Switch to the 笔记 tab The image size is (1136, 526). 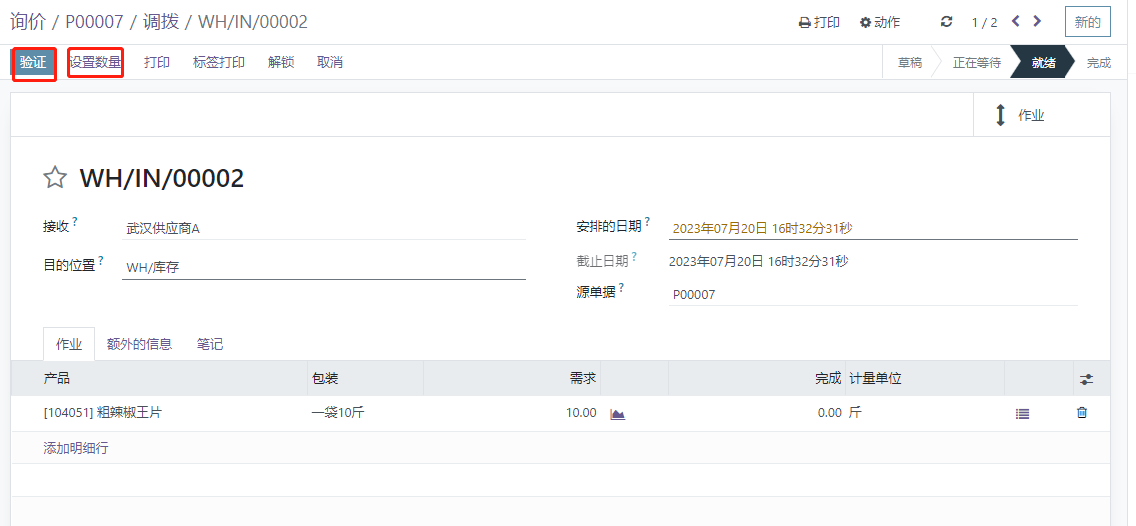210,344
